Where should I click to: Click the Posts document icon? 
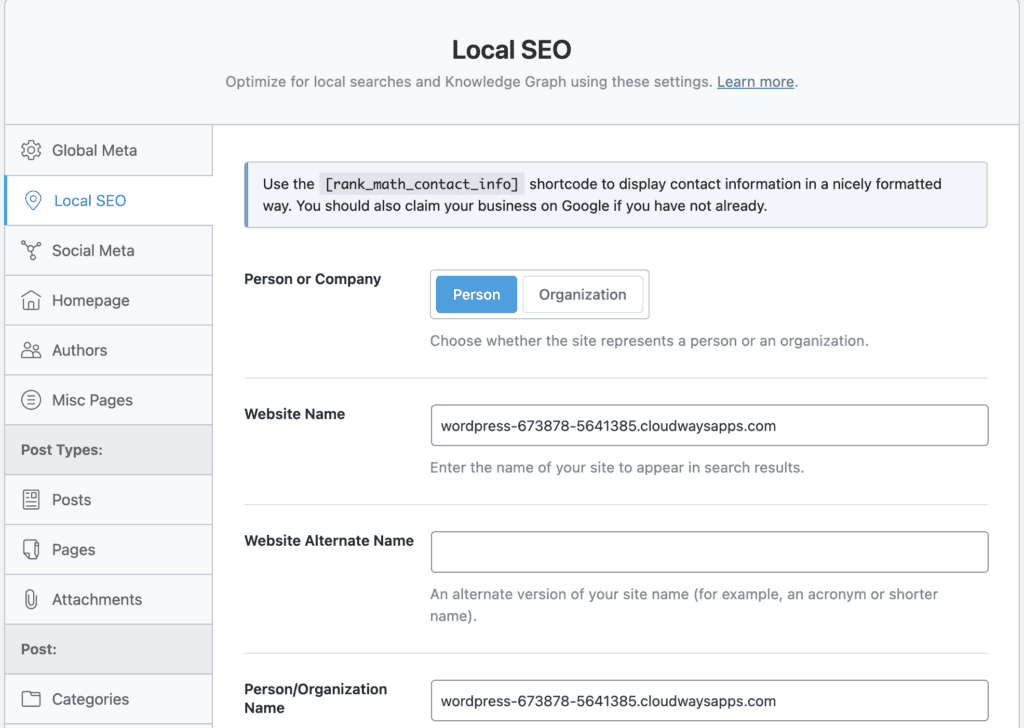31,499
